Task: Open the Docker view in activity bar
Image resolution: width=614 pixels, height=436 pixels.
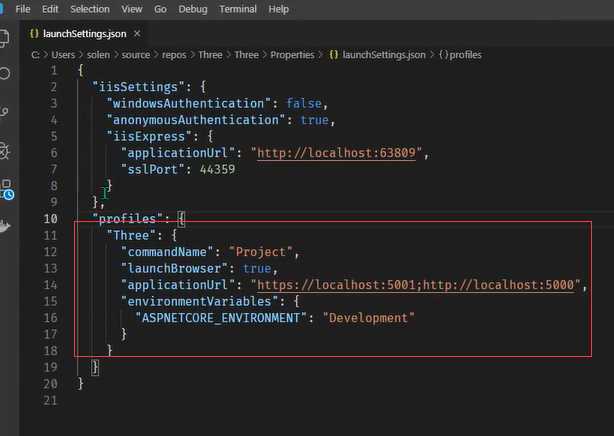Action: point(5,226)
